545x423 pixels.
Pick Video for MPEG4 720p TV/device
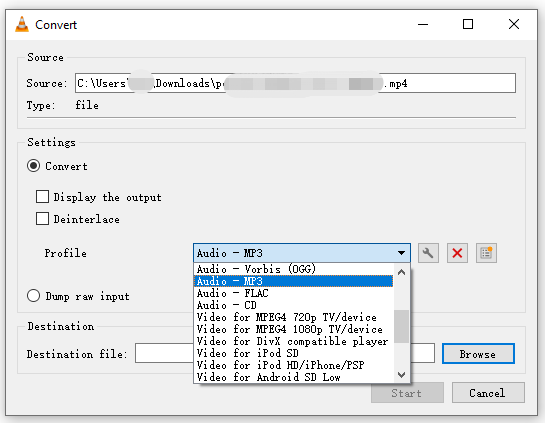click(x=293, y=317)
